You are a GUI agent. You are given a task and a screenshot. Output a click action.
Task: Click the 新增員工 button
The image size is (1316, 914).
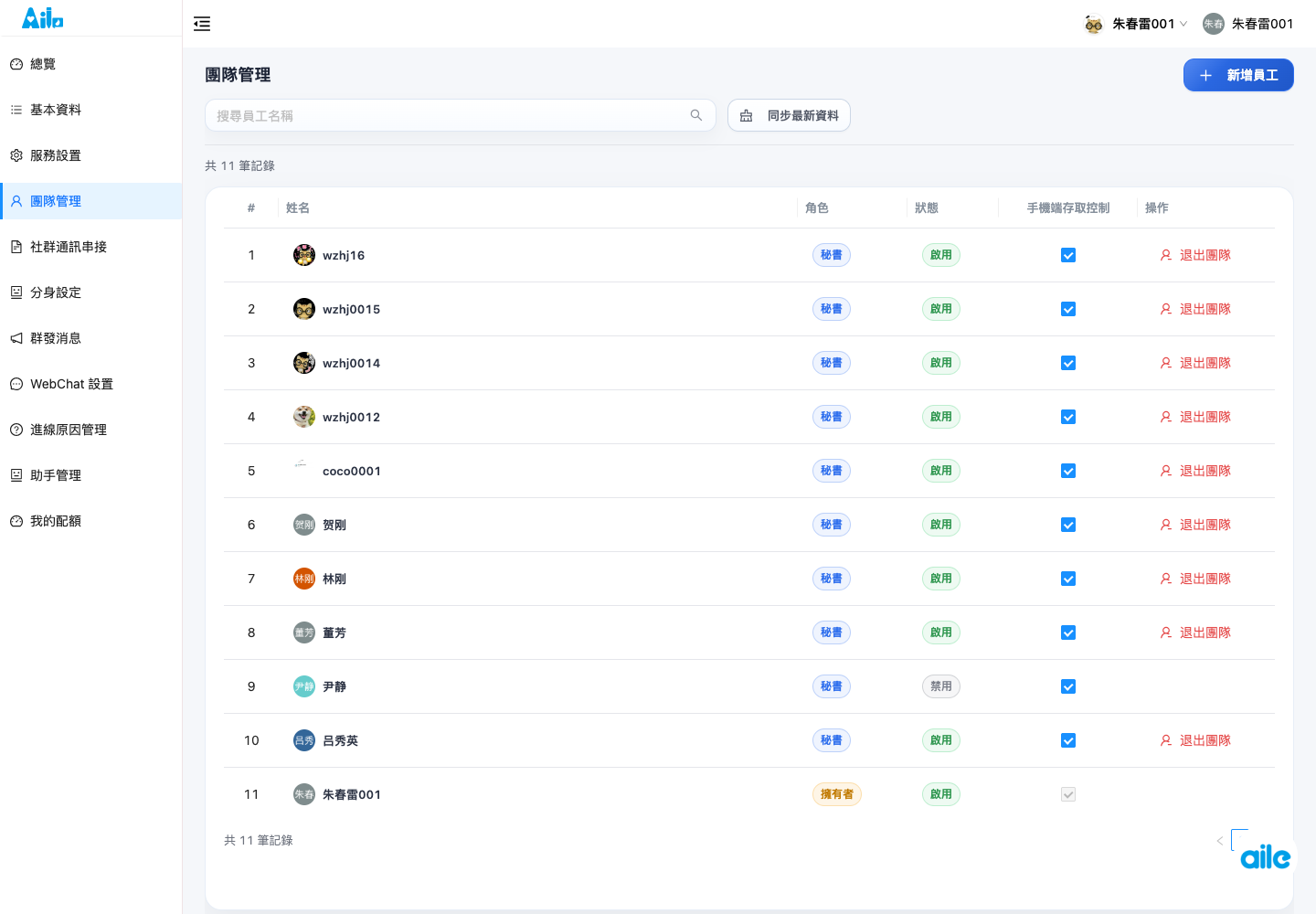pos(1238,75)
